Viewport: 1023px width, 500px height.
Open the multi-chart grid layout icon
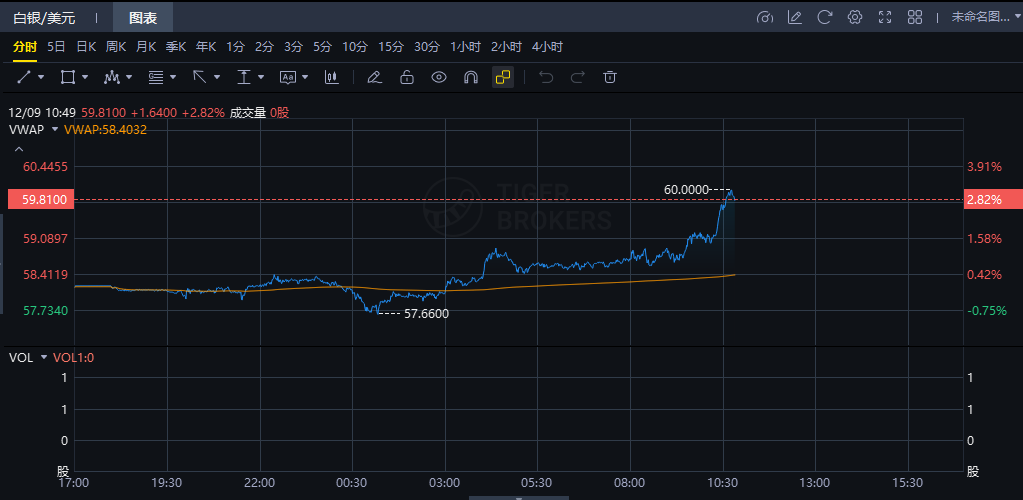[x=914, y=17]
